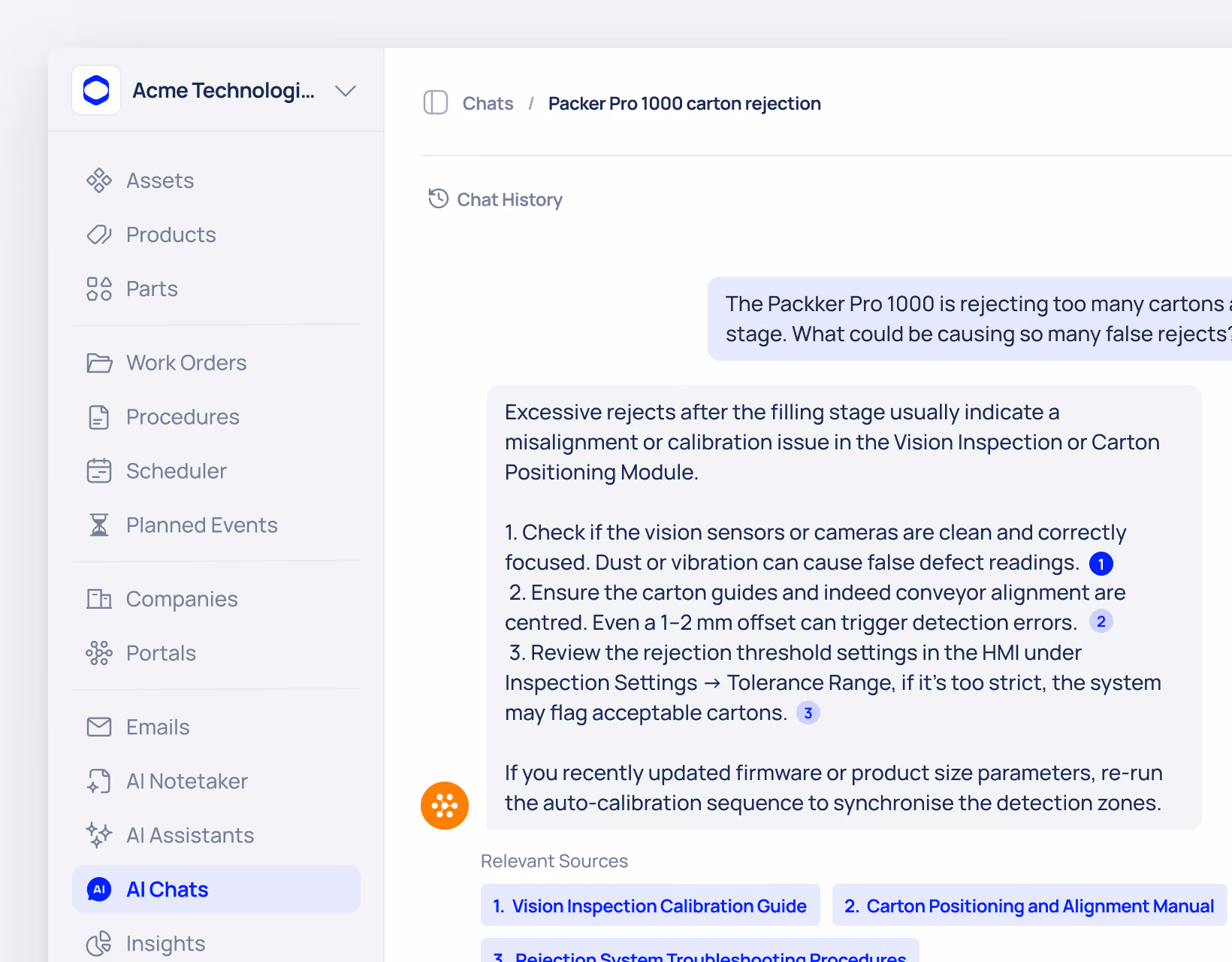This screenshot has width=1232, height=962.
Task: Expand the Acme Technologies workspace dropdown chevron
Action: (x=346, y=91)
